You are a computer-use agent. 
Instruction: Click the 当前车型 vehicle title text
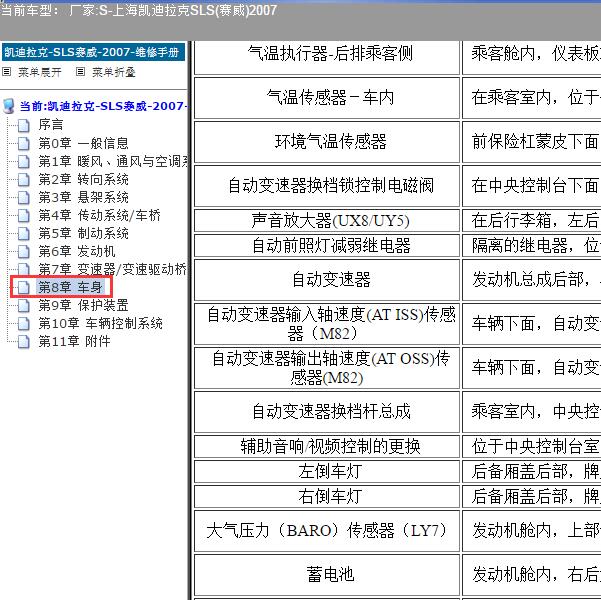click(x=139, y=10)
